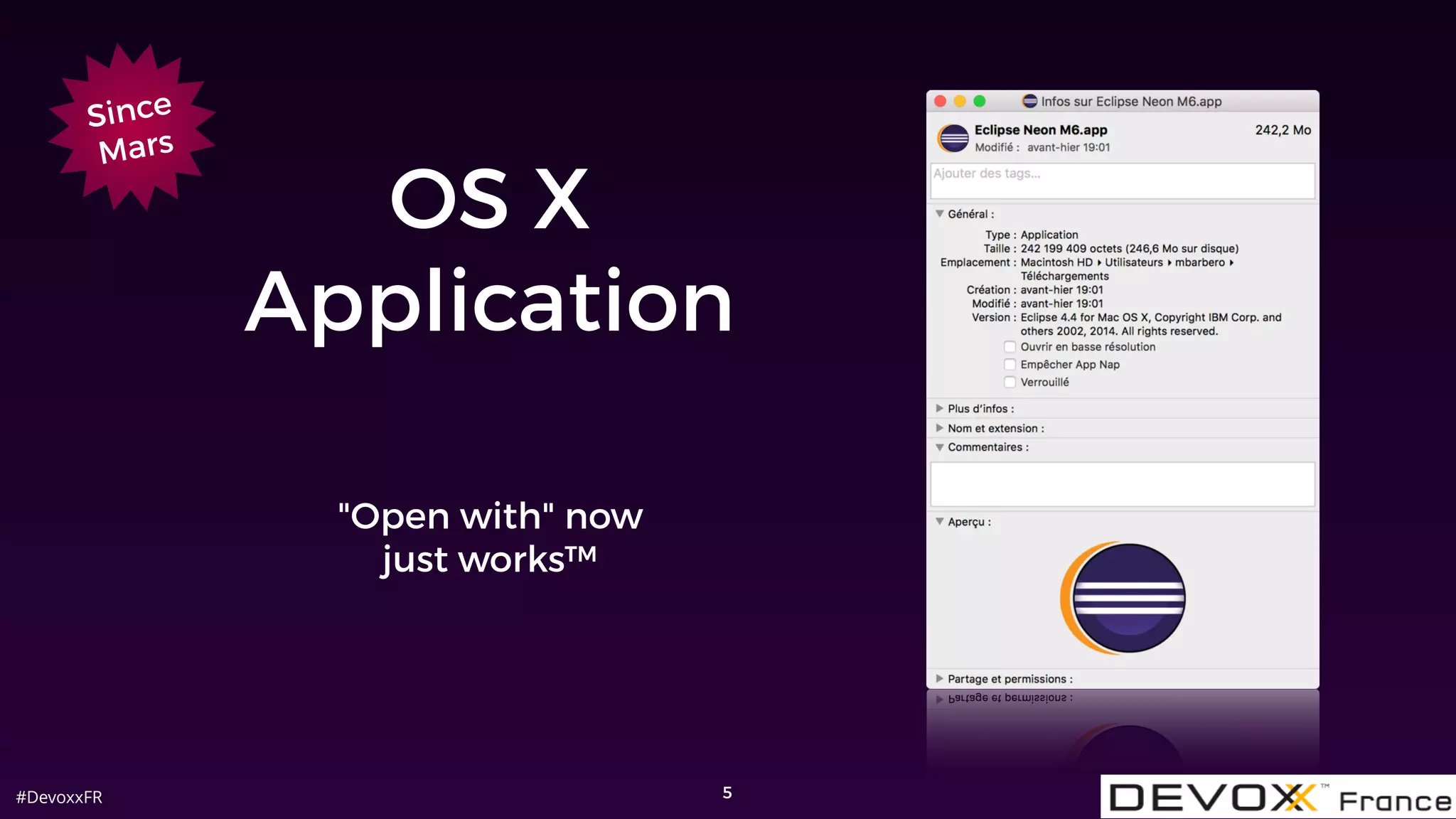
Task: Click the Since Mars starburst badge
Action: pyautogui.click(x=132, y=128)
